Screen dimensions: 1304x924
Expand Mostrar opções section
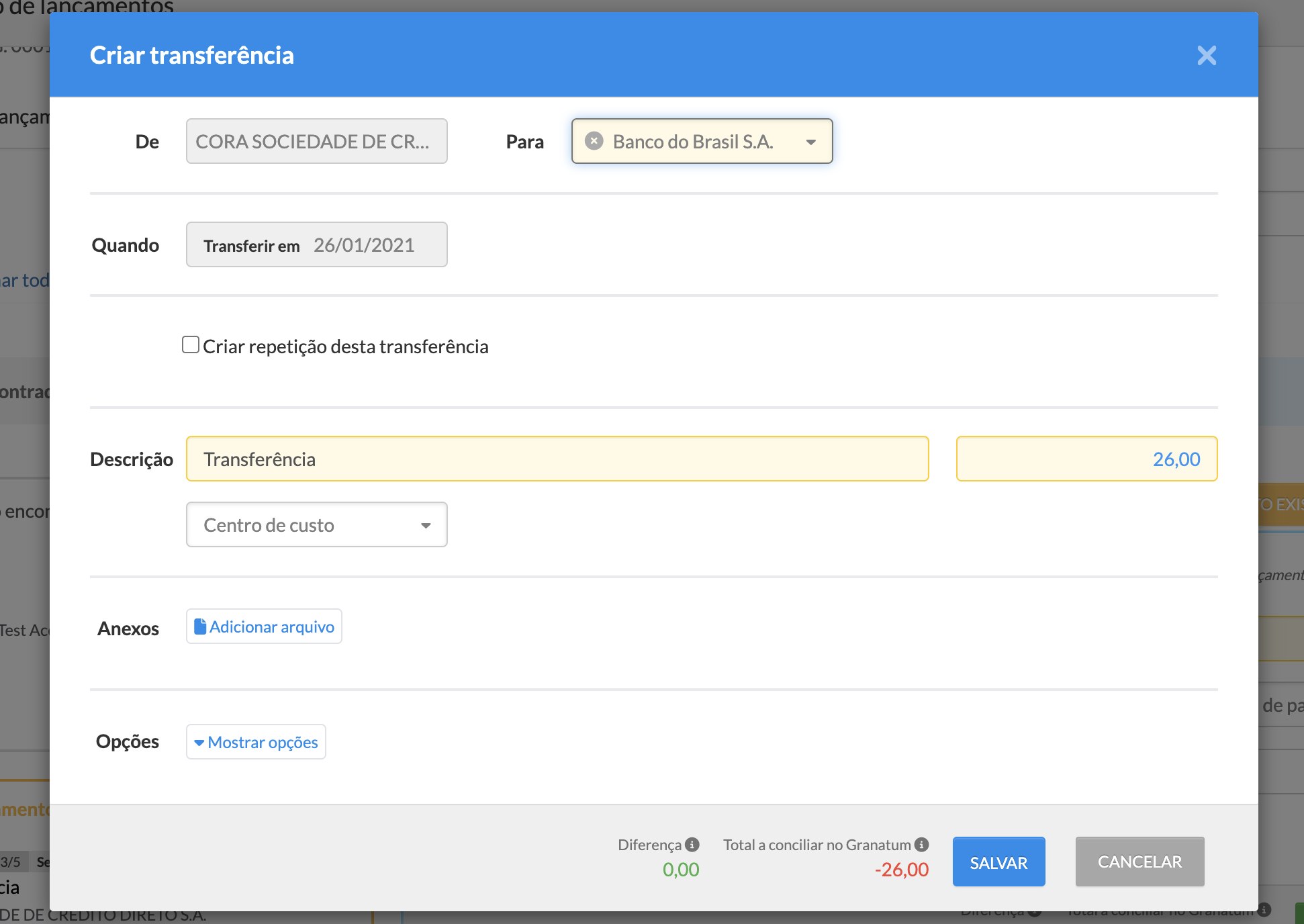[x=263, y=742]
